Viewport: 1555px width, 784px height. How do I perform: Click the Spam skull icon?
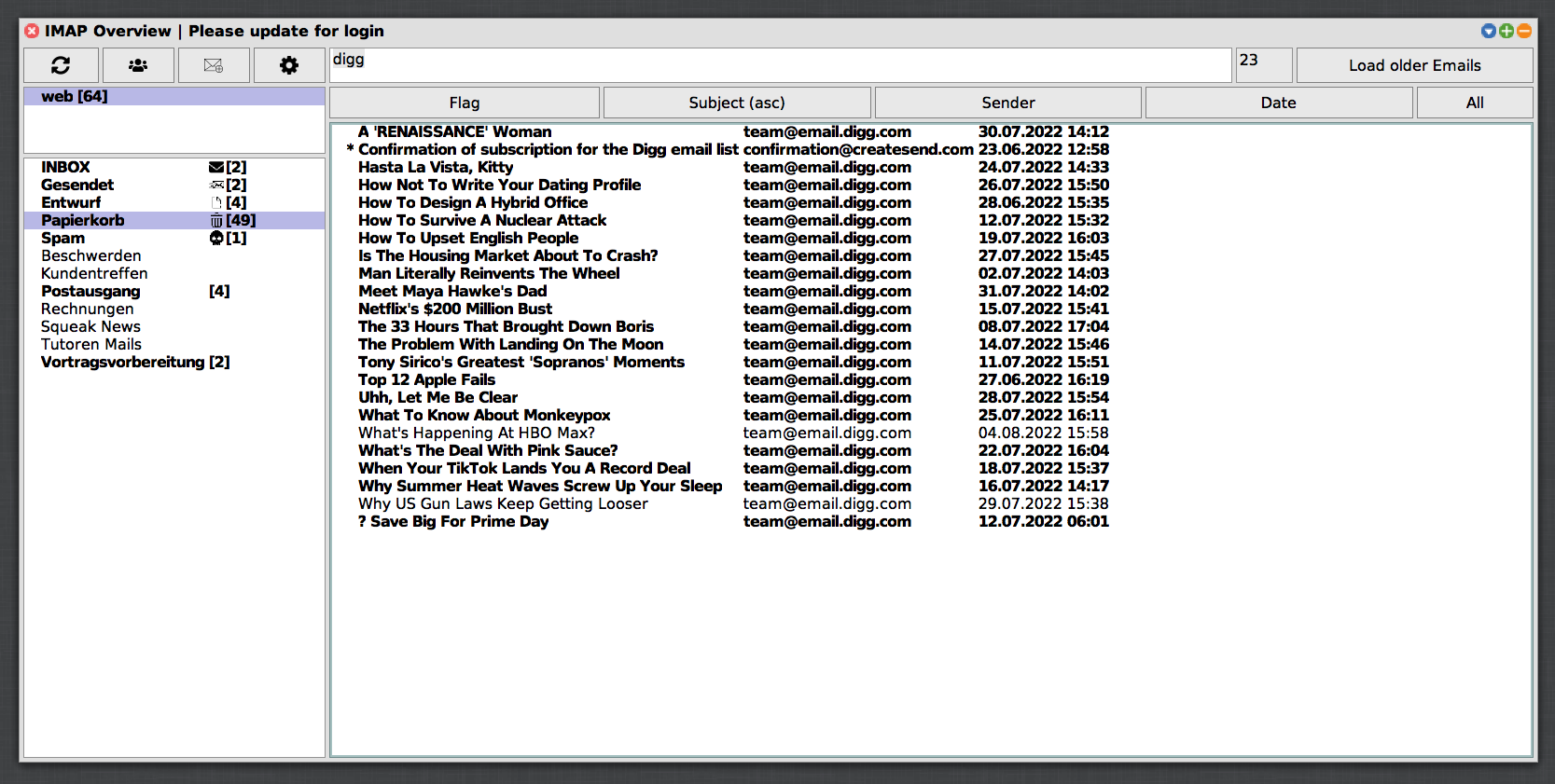pyautogui.click(x=216, y=238)
